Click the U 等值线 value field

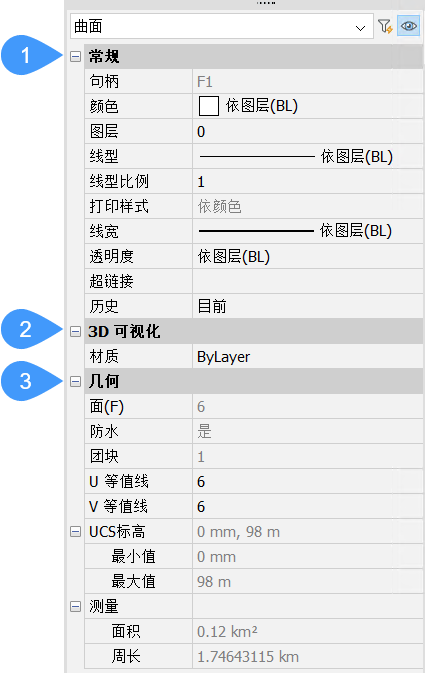pyautogui.click(x=308, y=482)
